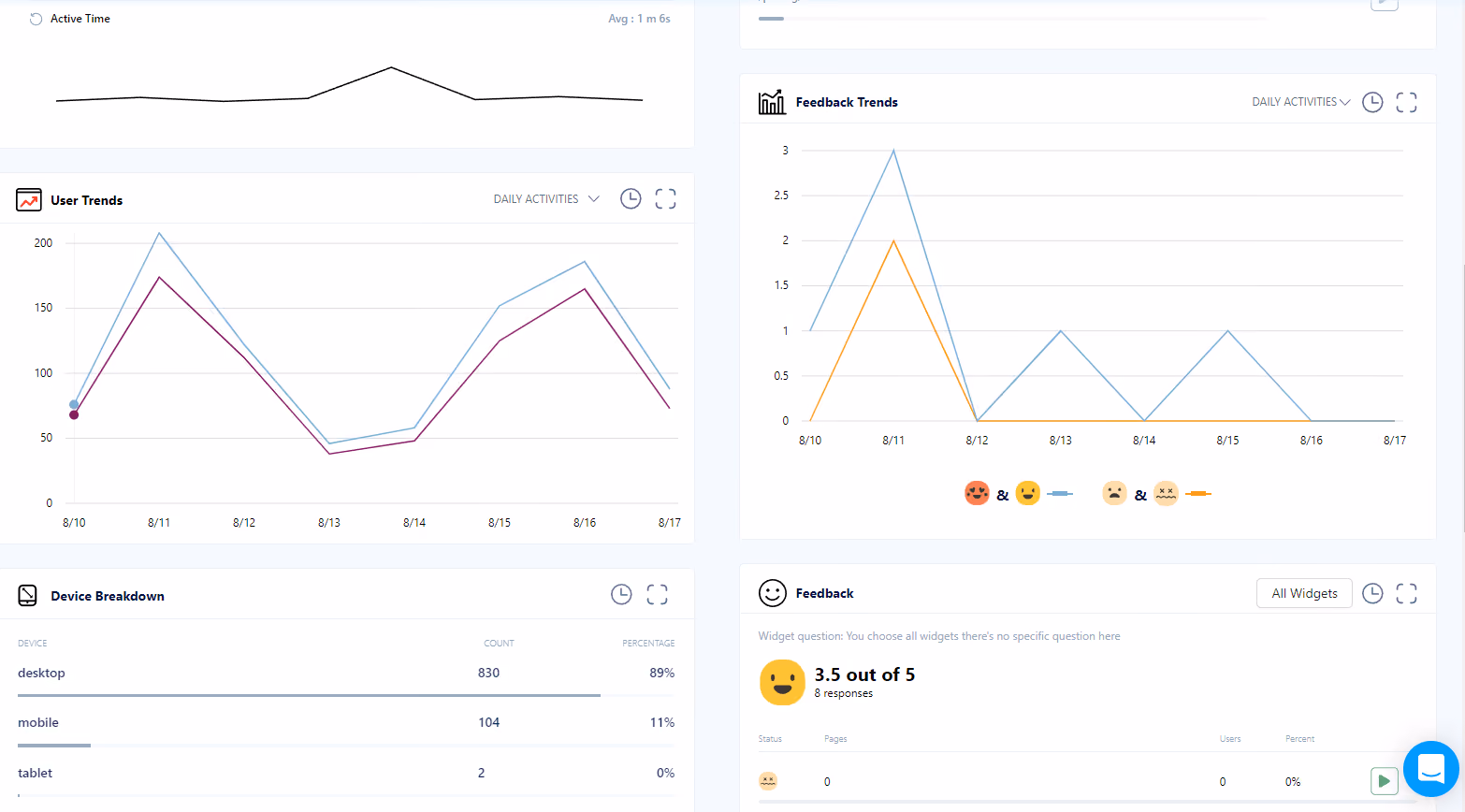Viewport: 1465px width, 812px height.
Task: Click the PERCENTAGE column header
Action: pyautogui.click(x=648, y=644)
